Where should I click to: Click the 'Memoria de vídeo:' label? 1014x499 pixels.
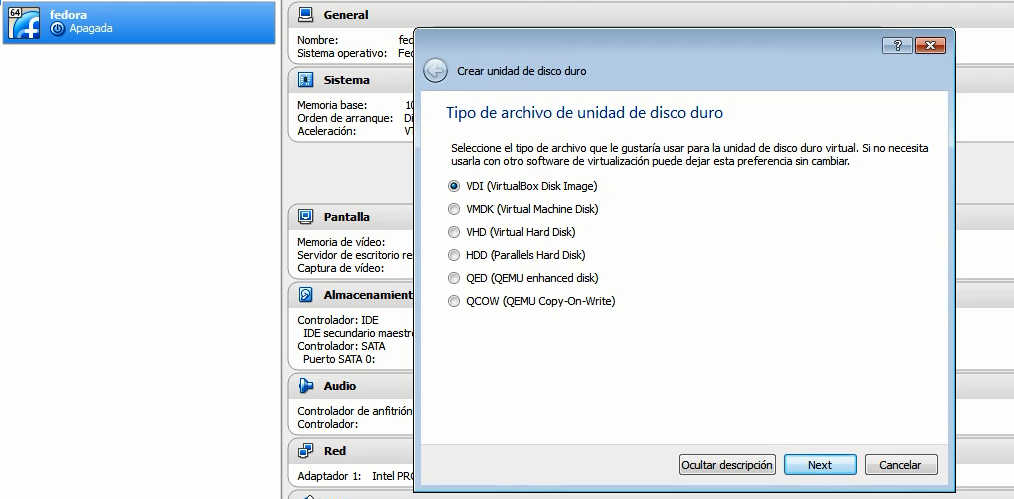[x=341, y=242]
